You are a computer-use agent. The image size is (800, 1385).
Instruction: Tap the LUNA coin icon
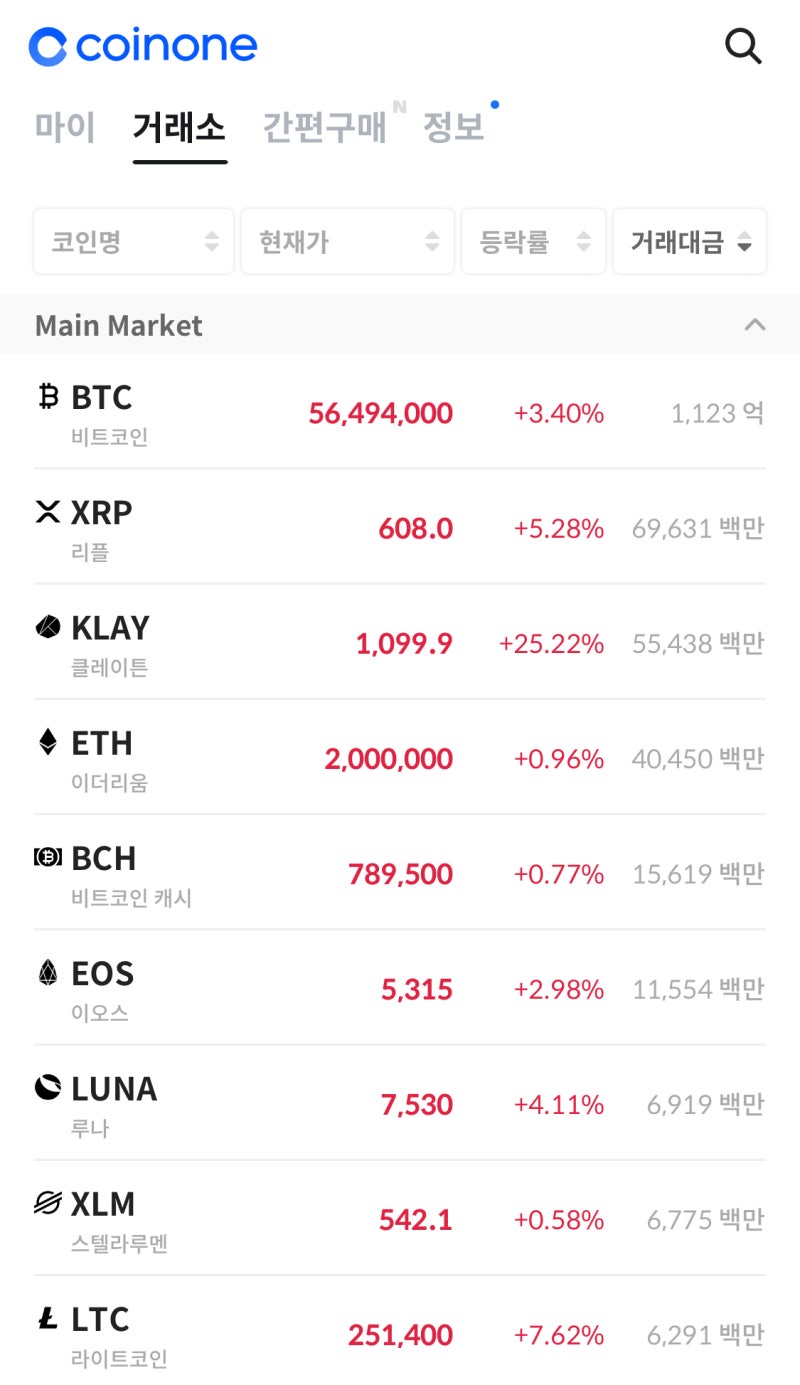(48, 1088)
